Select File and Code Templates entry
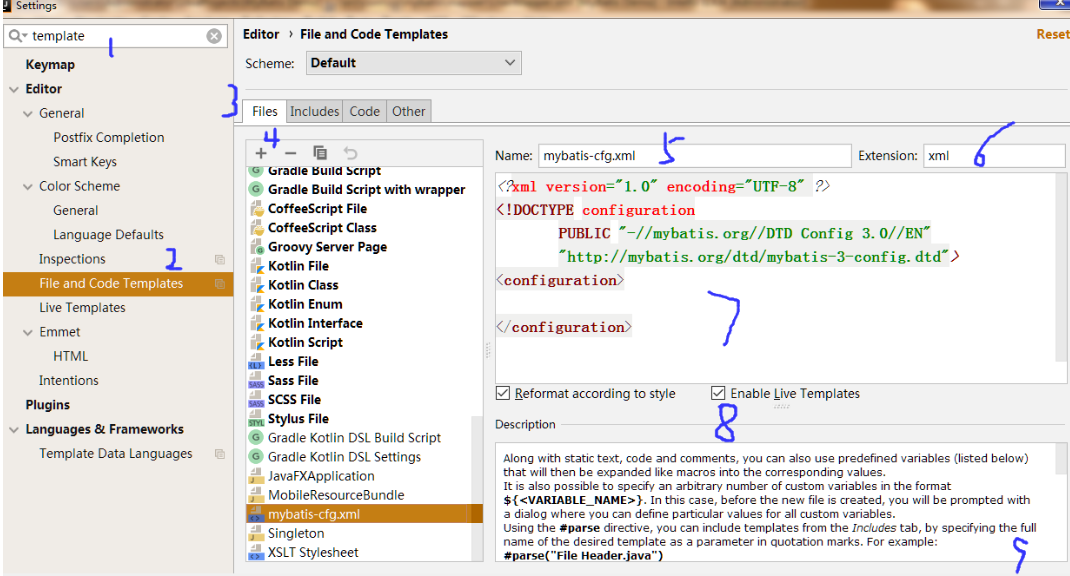Screen dimensions: 1070x576 tap(118, 283)
